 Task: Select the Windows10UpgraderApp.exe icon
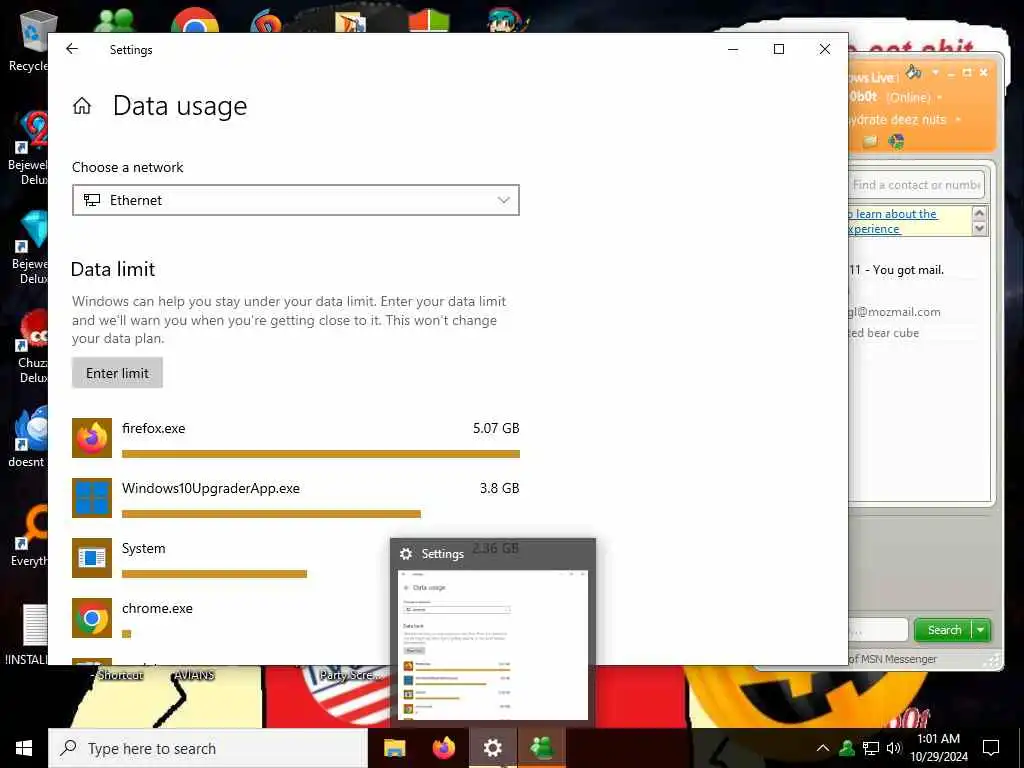(92, 498)
